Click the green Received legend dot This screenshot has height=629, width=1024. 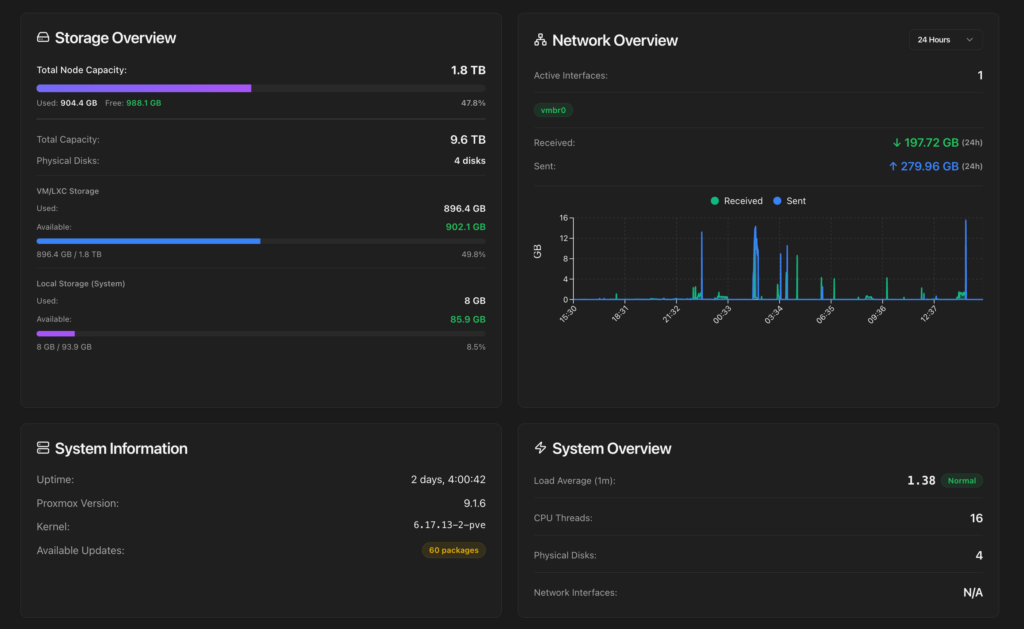point(714,201)
